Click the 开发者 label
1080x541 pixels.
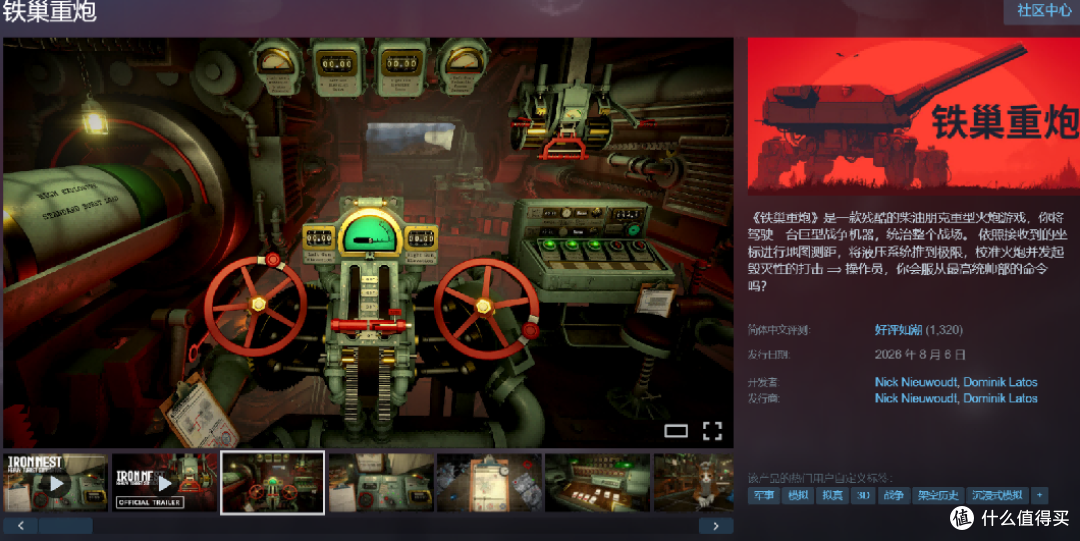[x=763, y=382]
